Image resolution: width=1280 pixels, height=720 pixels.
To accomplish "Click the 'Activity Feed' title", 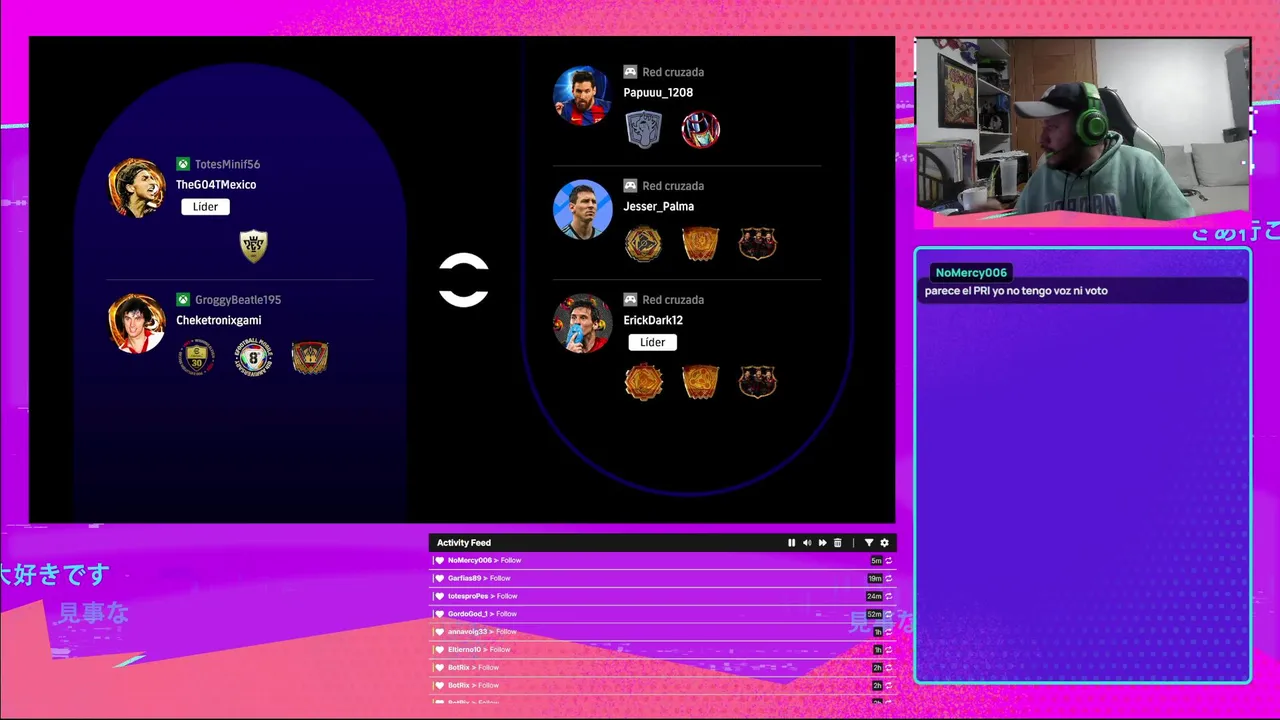I will (464, 543).
